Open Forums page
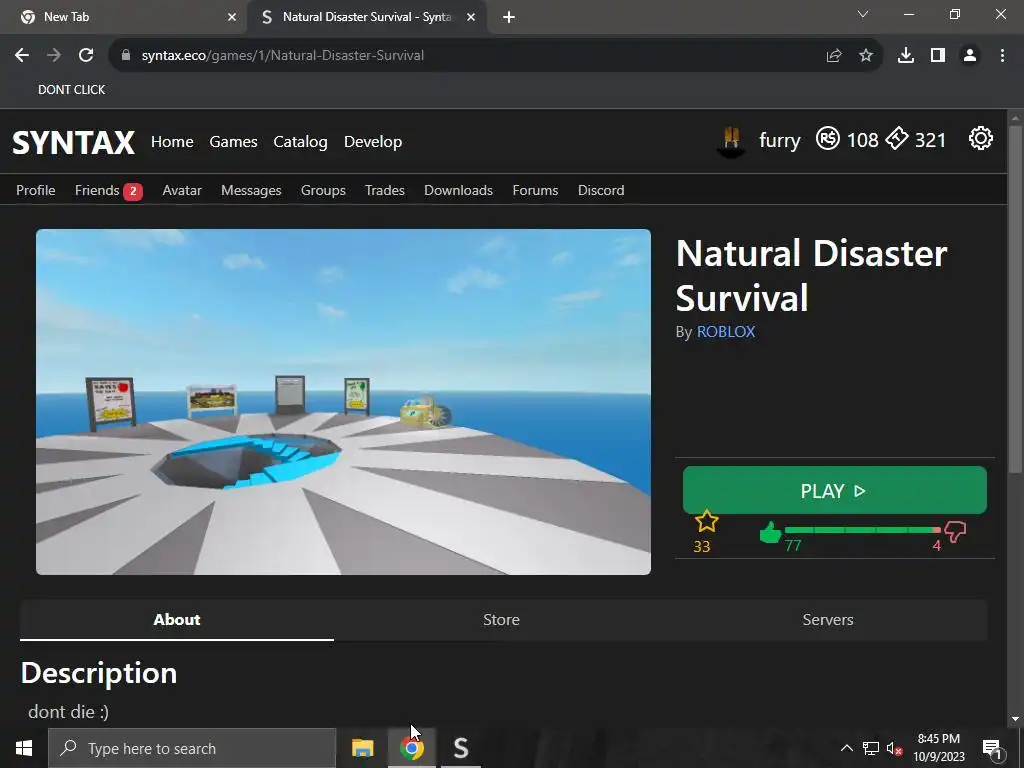 tap(536, 190)
